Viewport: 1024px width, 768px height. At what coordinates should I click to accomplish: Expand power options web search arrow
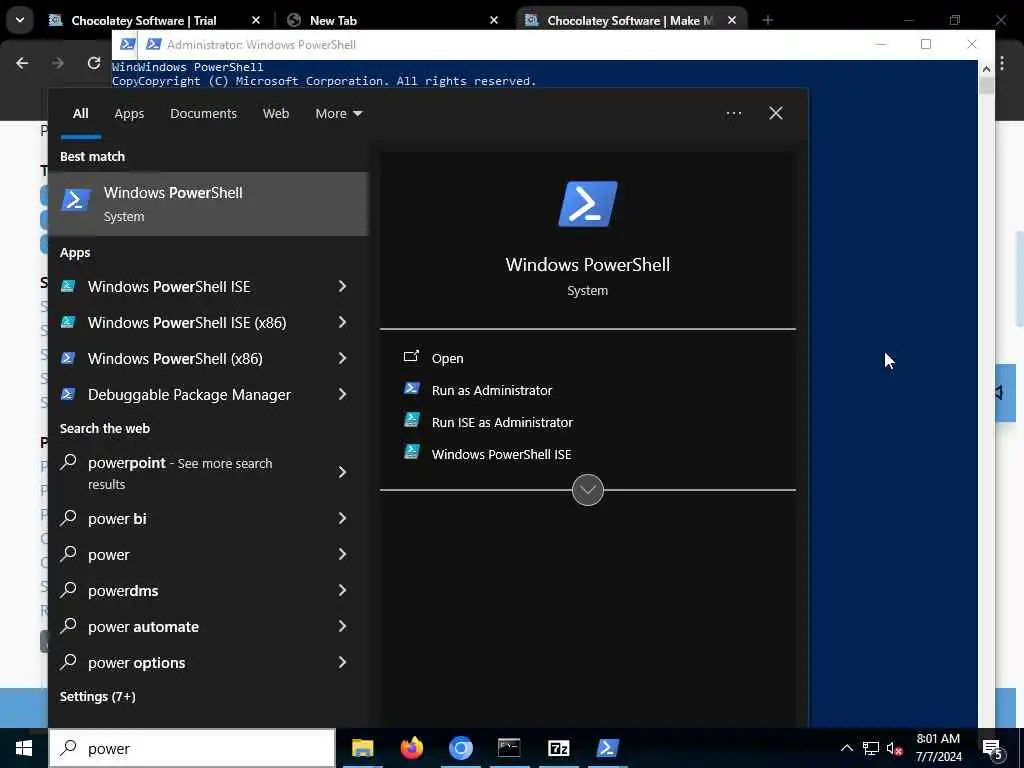click(x=342, y=662)
